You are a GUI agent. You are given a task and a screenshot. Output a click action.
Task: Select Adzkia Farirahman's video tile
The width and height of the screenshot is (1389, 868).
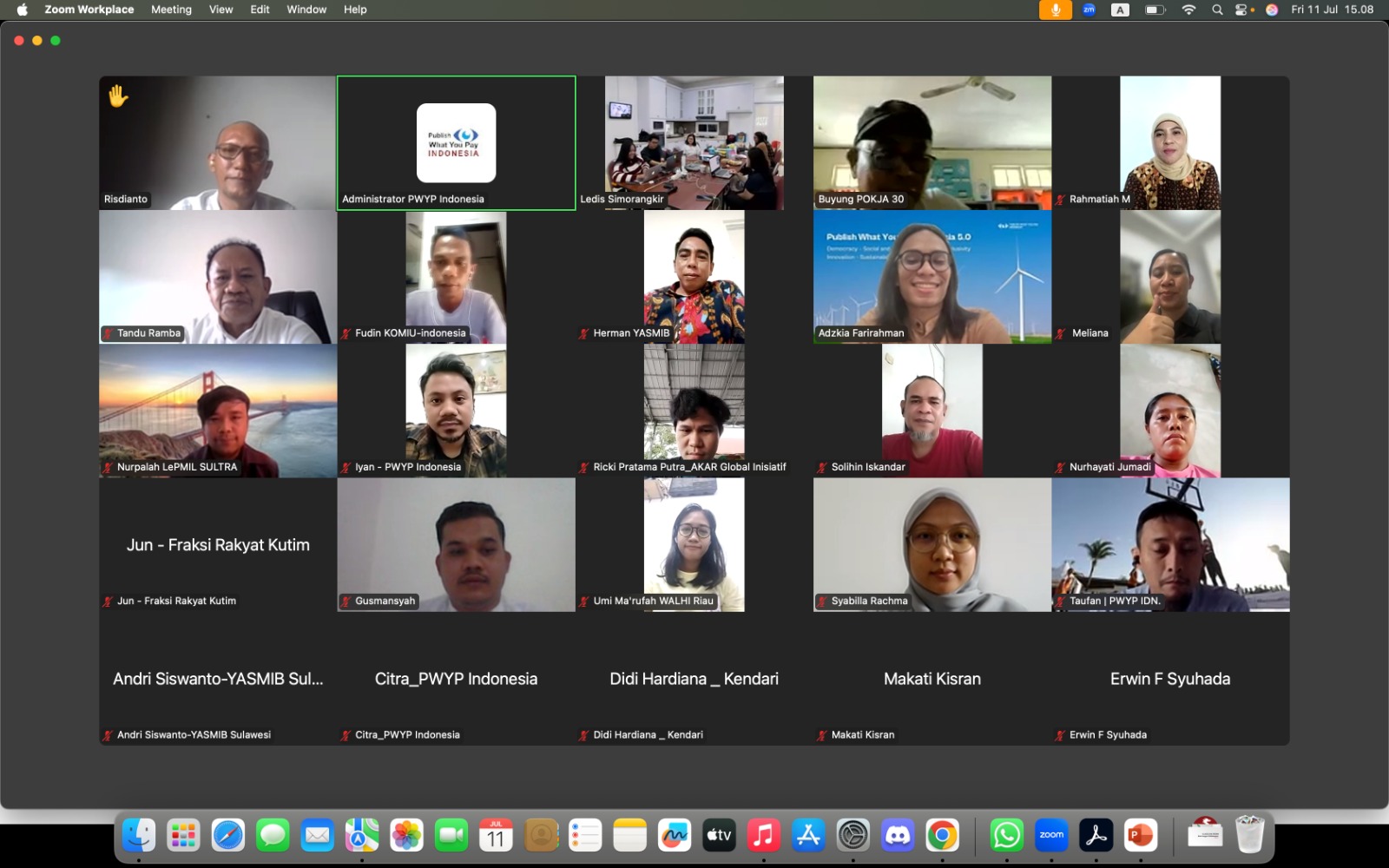931,277
